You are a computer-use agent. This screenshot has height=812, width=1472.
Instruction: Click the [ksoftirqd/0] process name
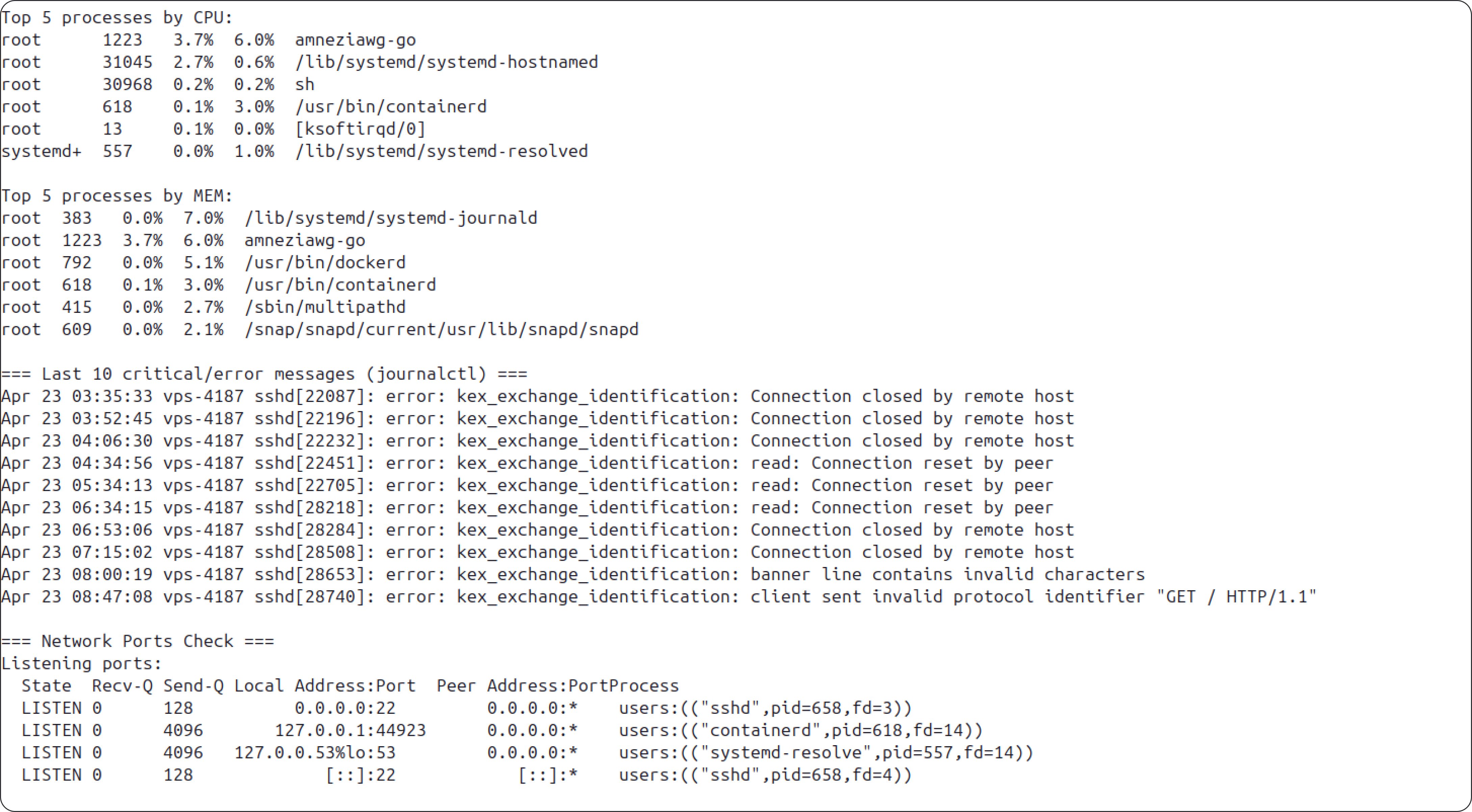[x=360, y=129]
